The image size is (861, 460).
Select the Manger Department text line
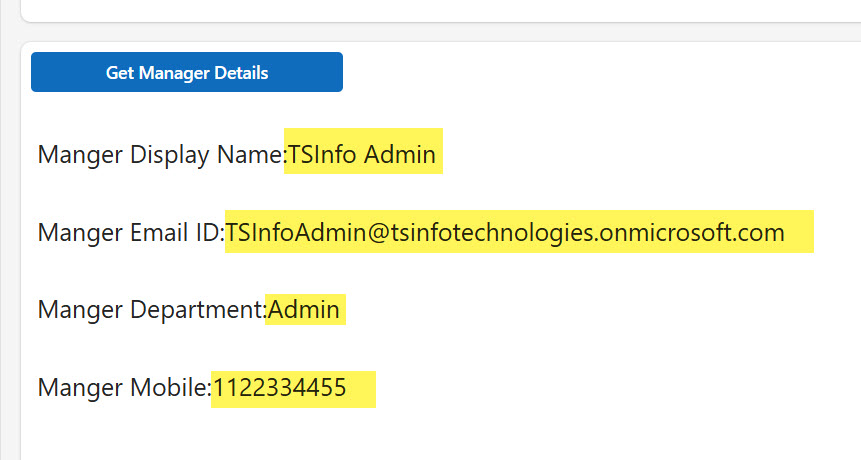(x=188, y=310)
